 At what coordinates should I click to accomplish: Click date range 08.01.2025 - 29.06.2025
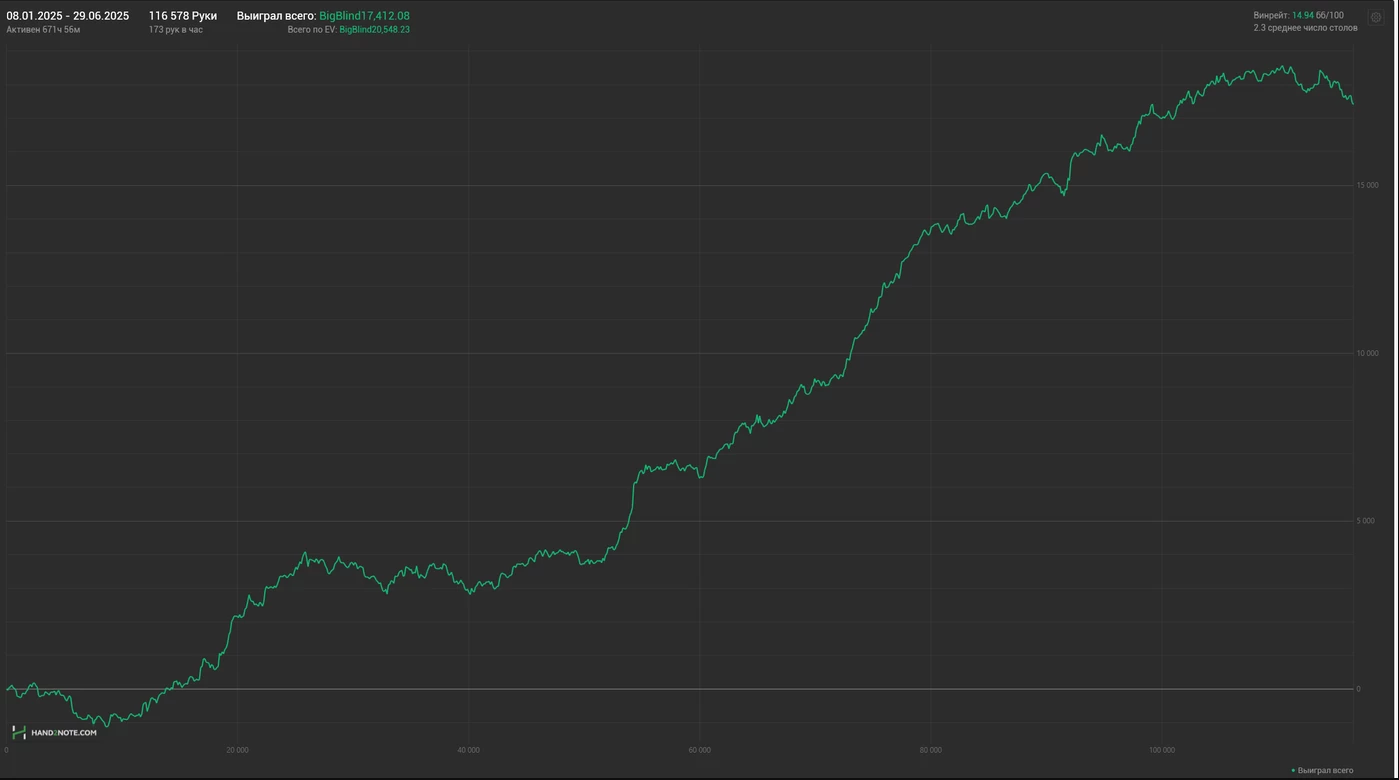tap(67, 16)
